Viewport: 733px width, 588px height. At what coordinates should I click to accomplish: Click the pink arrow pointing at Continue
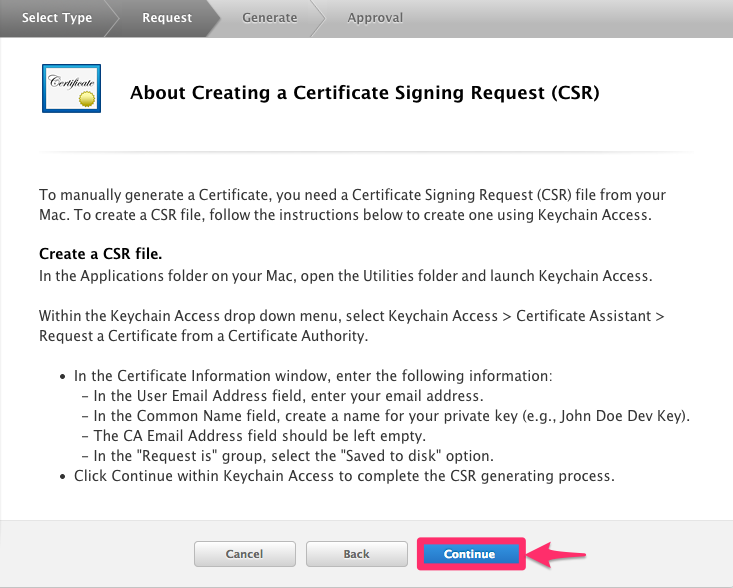coord(557,553)
